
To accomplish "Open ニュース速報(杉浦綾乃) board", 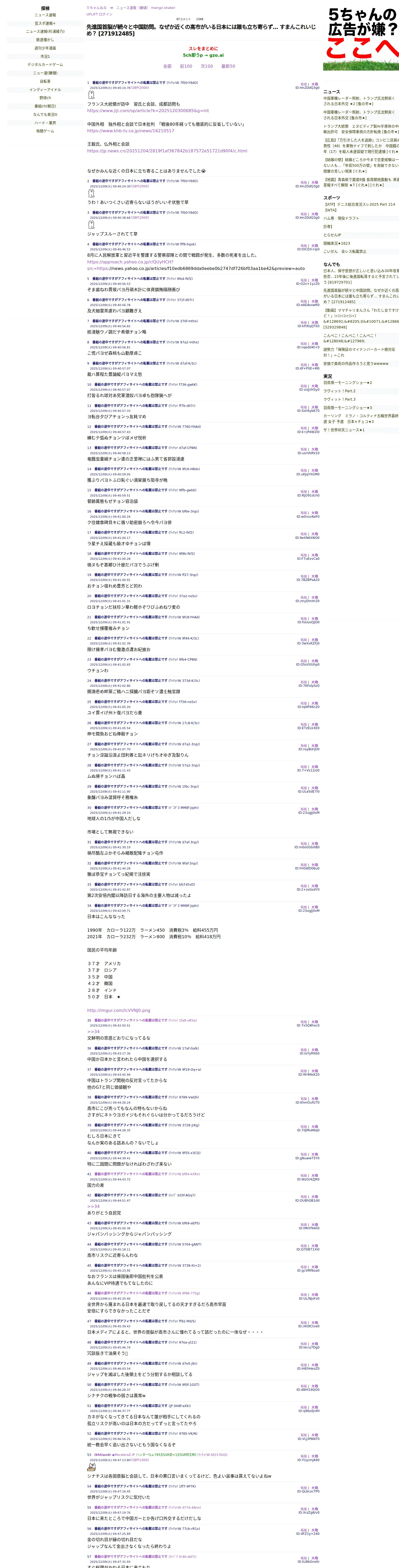I will pyautogui.click(x=45, y=32).
